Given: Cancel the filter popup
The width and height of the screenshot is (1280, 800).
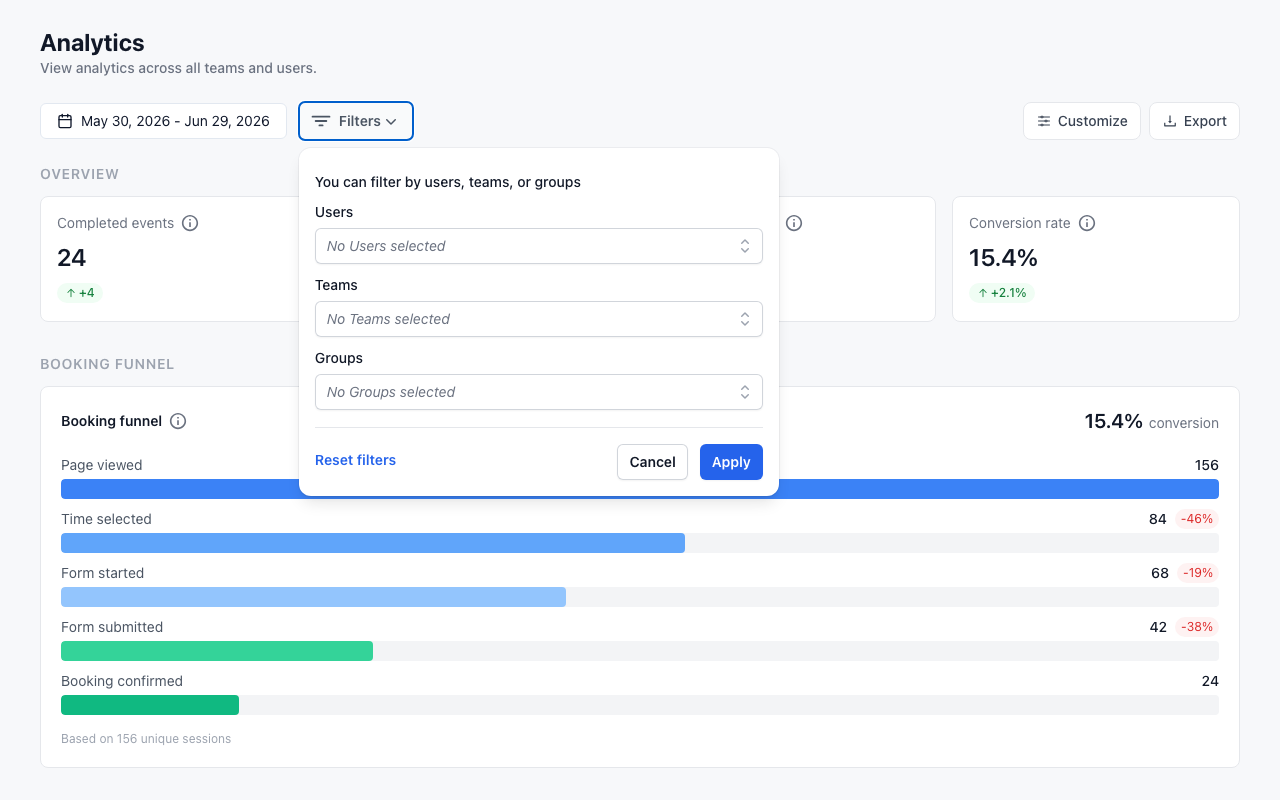Looking at the screenshot, I should (x=652, y=462).
